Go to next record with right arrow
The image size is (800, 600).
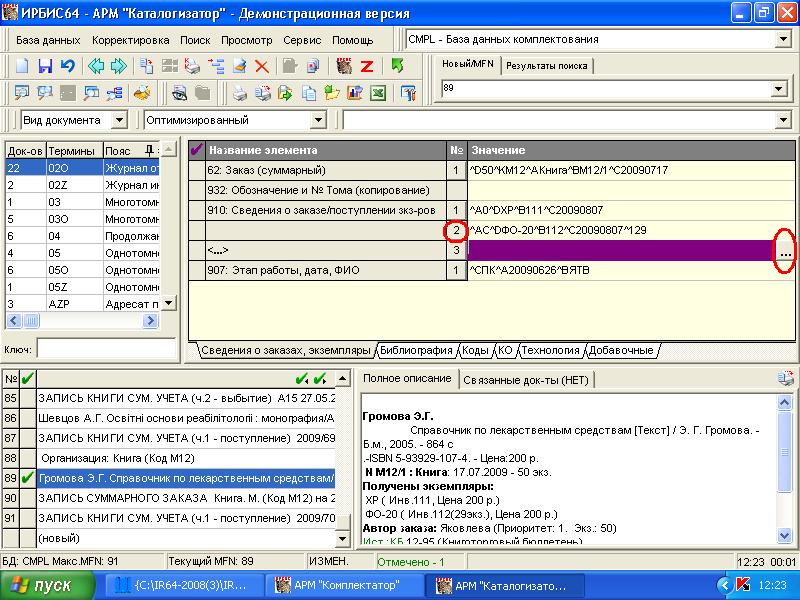click(x=119, y=67)
